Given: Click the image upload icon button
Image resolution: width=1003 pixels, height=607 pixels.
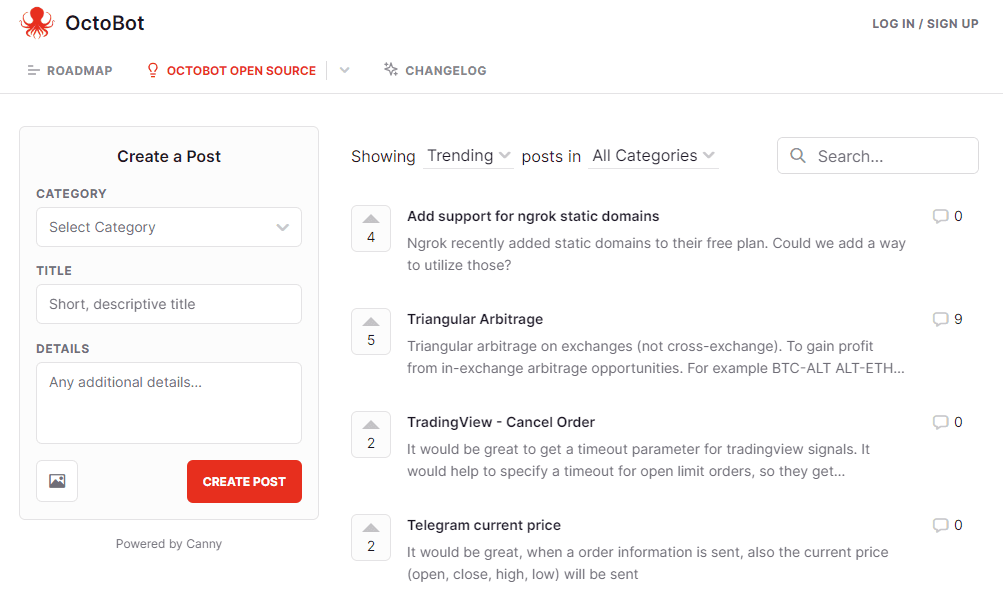Looking at the screenshot, I should click(x=57, y=481).
